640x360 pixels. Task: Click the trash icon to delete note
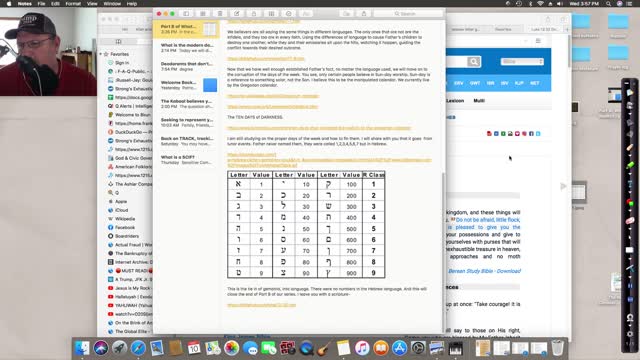220,13
